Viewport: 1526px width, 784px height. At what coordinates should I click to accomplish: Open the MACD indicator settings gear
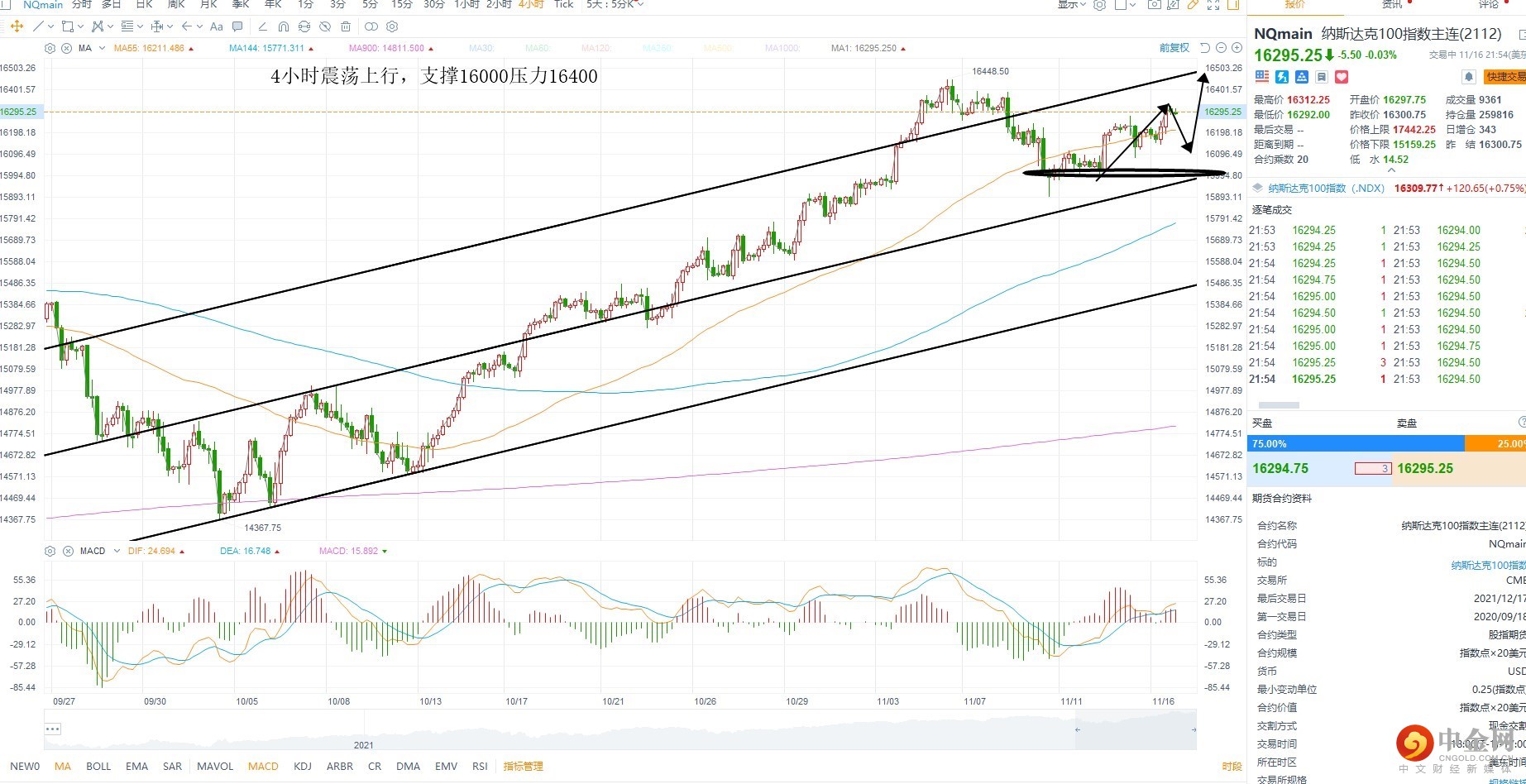click(x=50, y=551)
